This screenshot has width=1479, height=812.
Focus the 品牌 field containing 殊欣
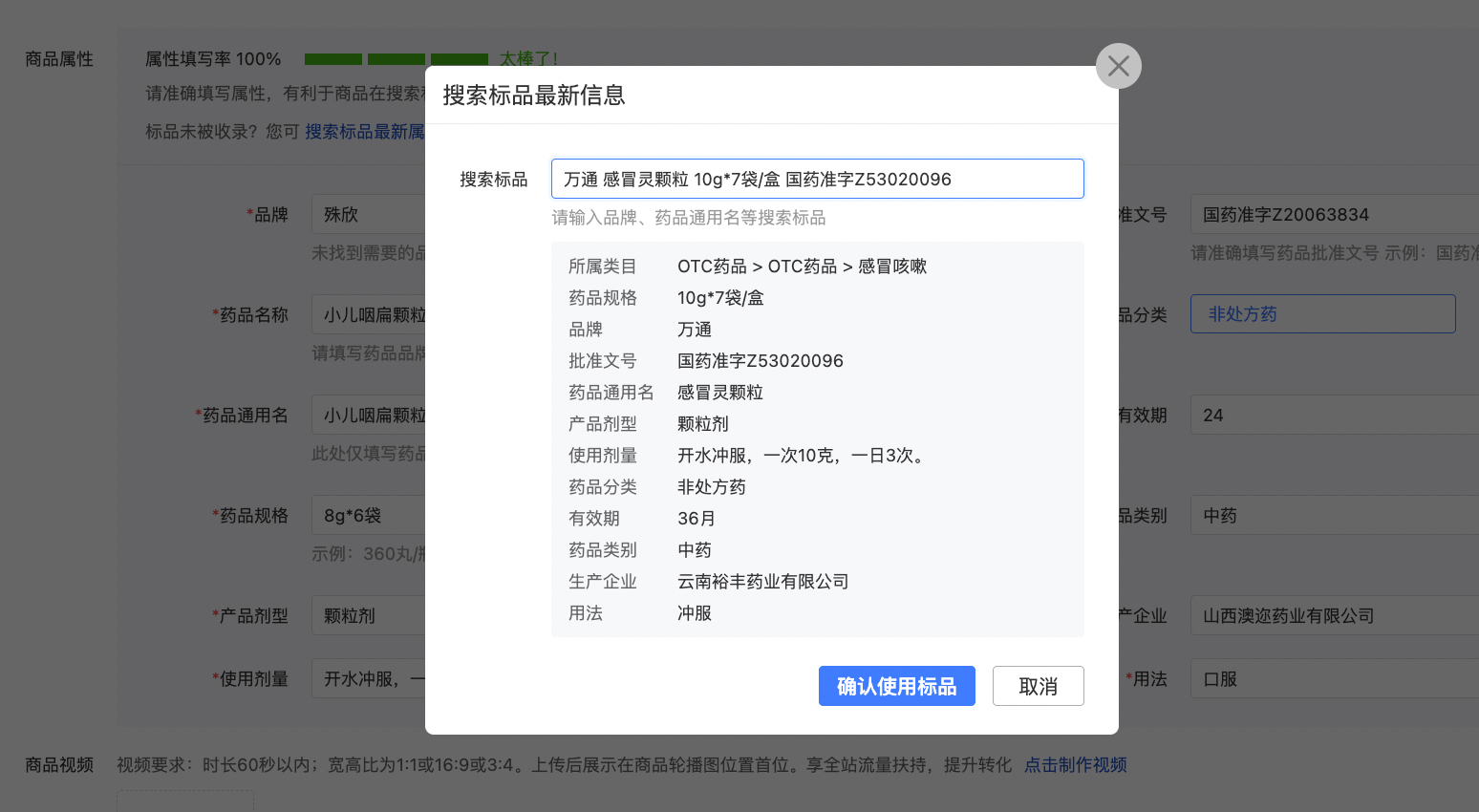click(369, 214)
